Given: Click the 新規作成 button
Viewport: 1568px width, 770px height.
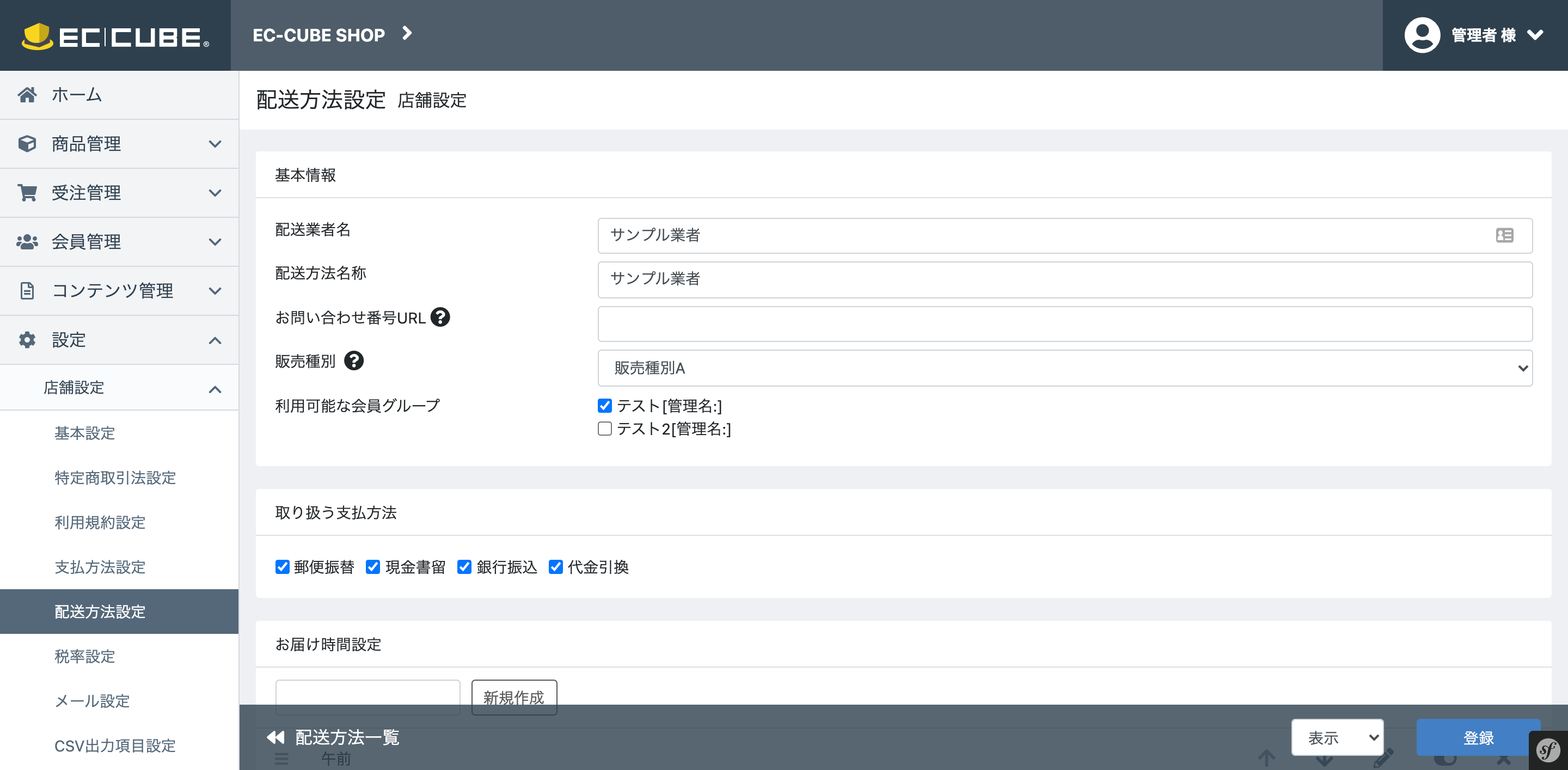Looking at the screenshot, I should (514, 697).
